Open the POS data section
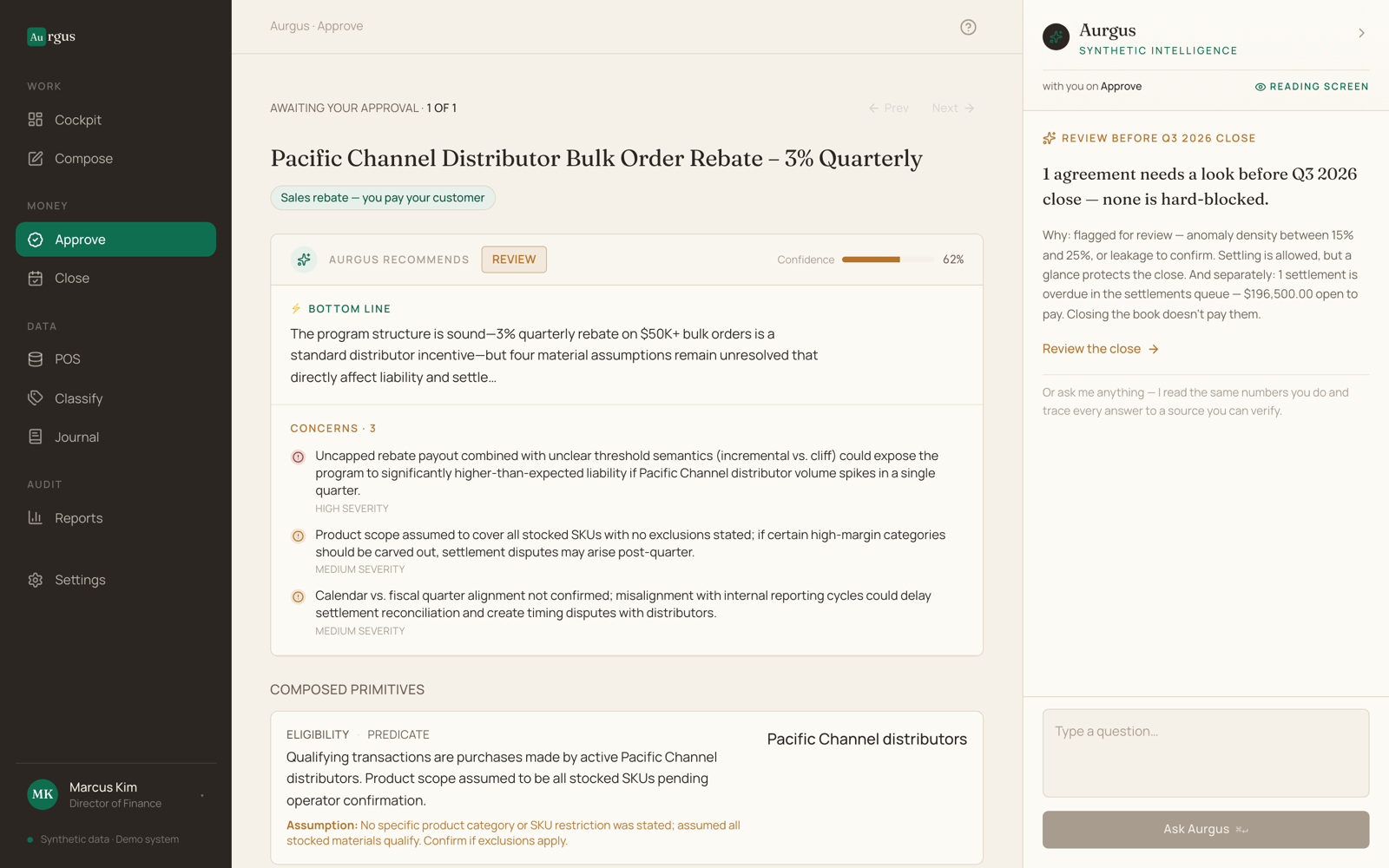This screenshot has width=1389, height=868. [x=115, y=359]
